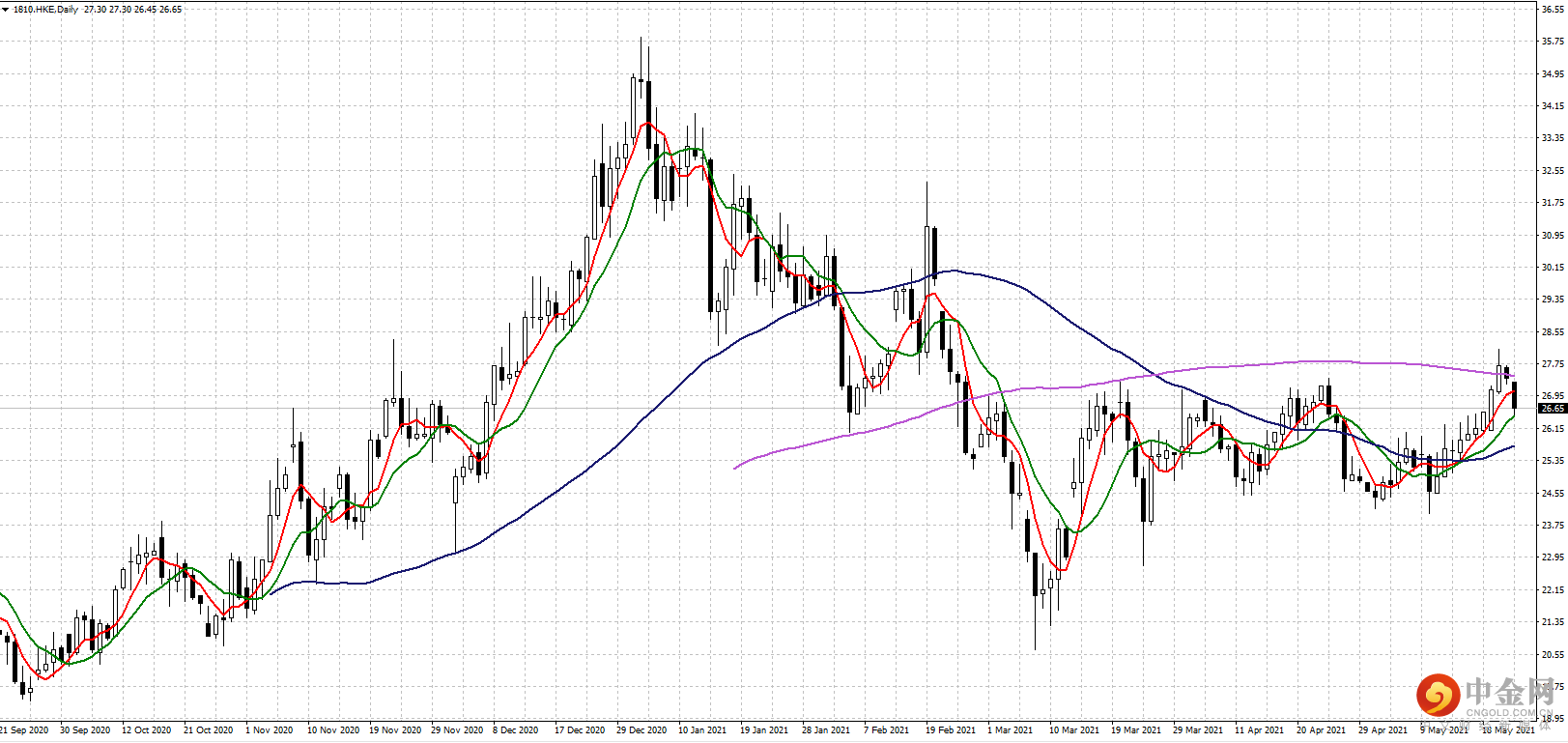This screenshot has height=743, width=1568.
Task: Click the 28 Jan 2021 date label
Action: click(826, 730)
